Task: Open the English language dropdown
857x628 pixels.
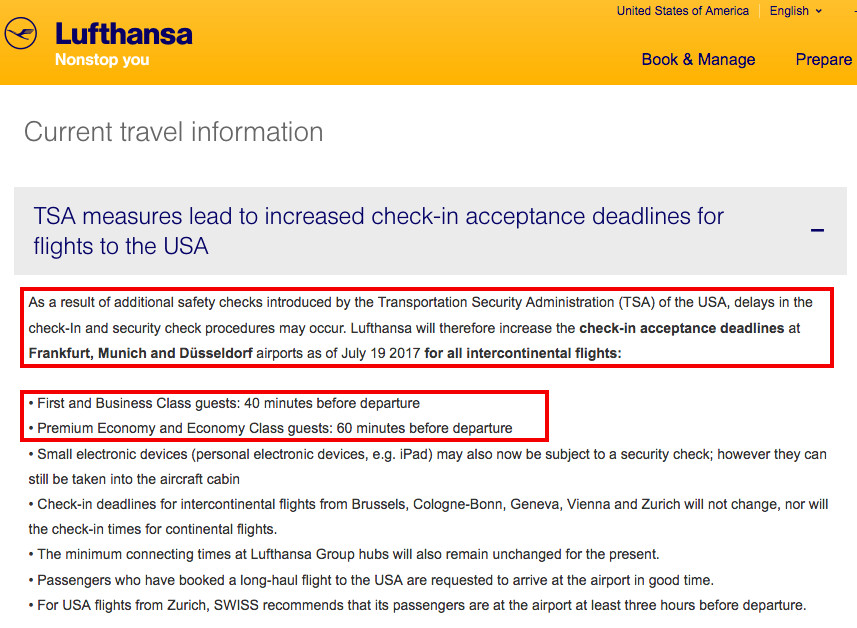Action: click(x=795, y=11)
